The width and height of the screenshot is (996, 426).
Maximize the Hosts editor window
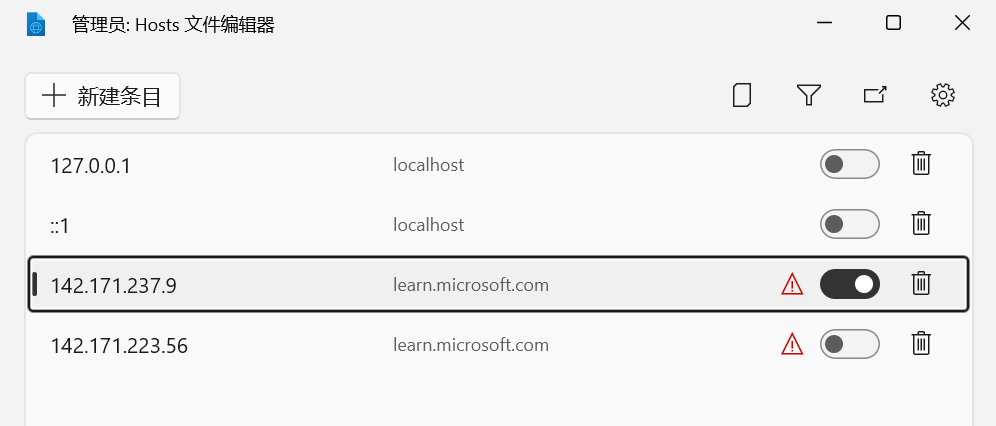[x=893, y=23]
